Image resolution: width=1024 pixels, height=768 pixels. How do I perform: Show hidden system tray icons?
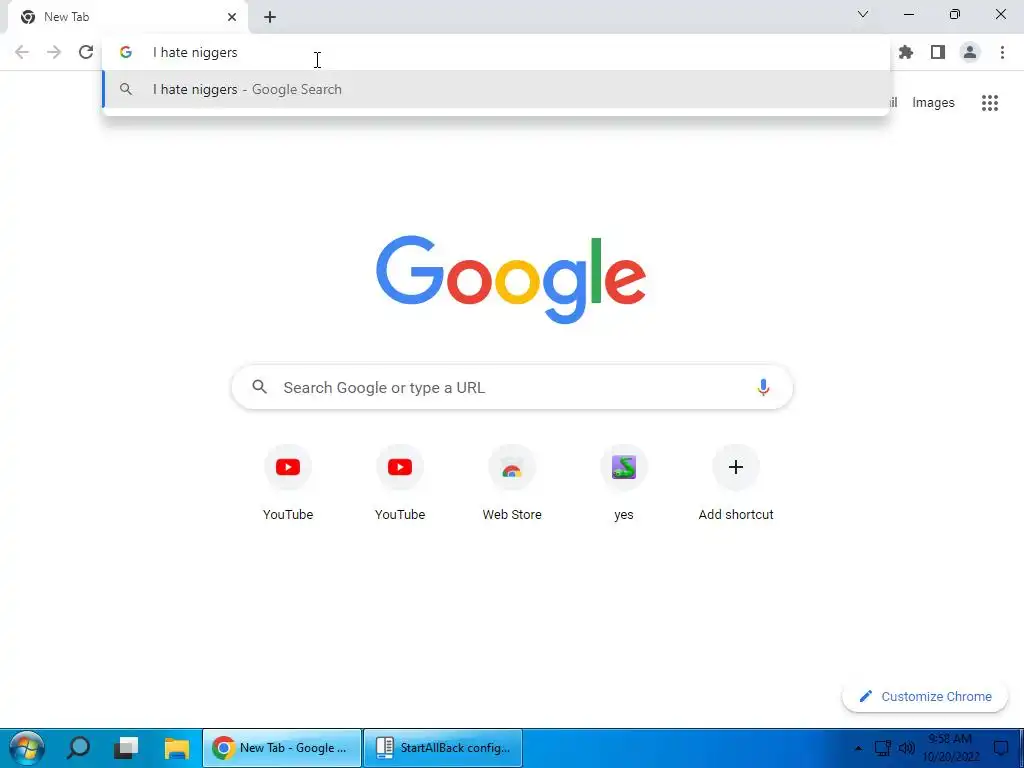pyautogui.click(x=858, y=748)
